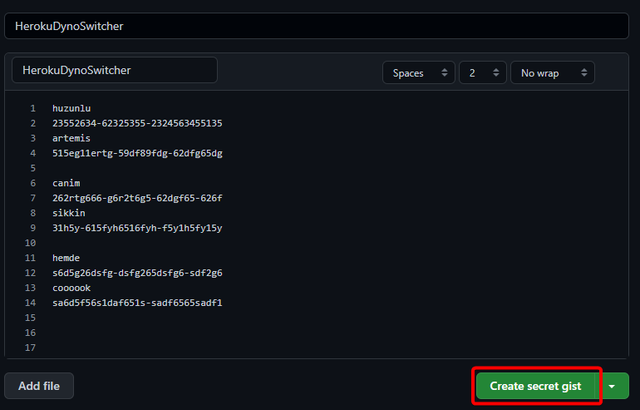
Task: Place cursor on the 'canim' line
Action: [x=66, y=183]
